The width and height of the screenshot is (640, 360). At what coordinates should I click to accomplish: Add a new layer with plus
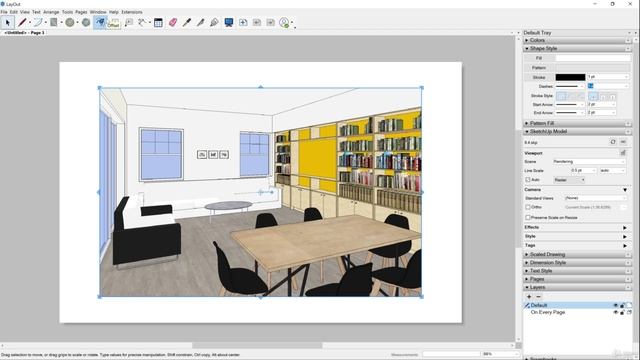pos(529,297)
